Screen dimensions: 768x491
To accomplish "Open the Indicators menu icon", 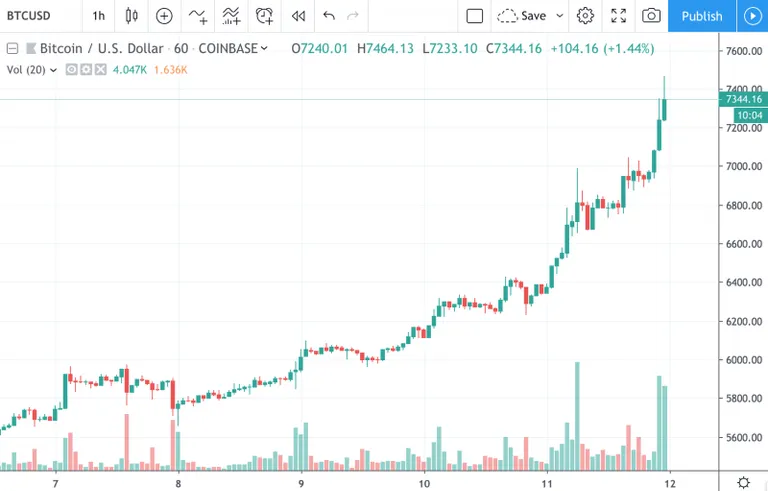I will (198, 16).
